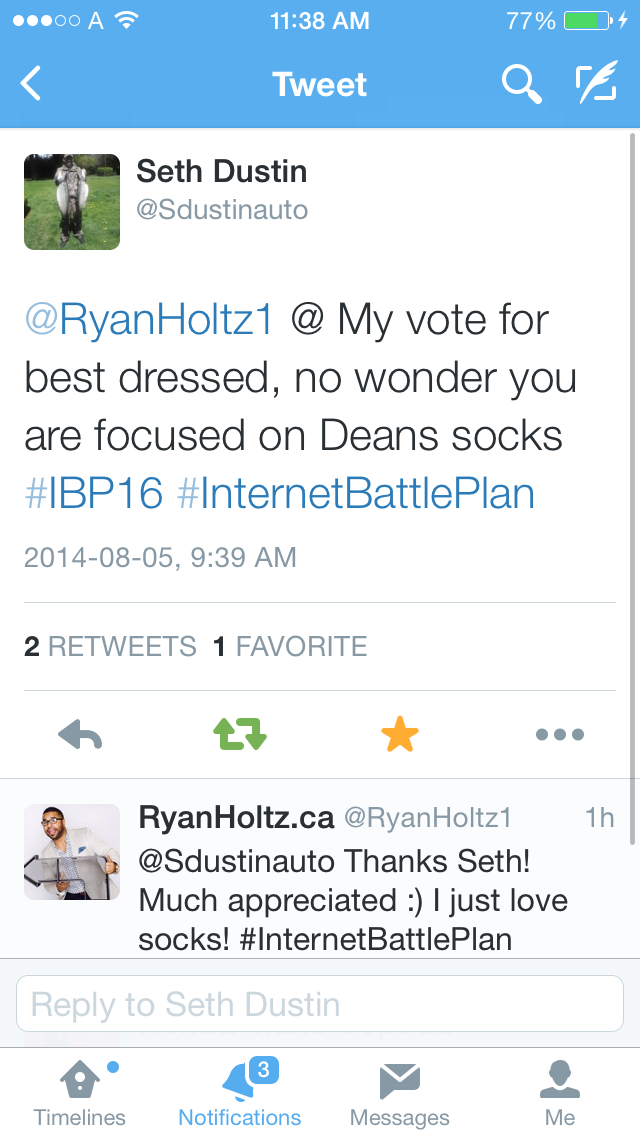Tap the back arrow in header

[32, 84]
